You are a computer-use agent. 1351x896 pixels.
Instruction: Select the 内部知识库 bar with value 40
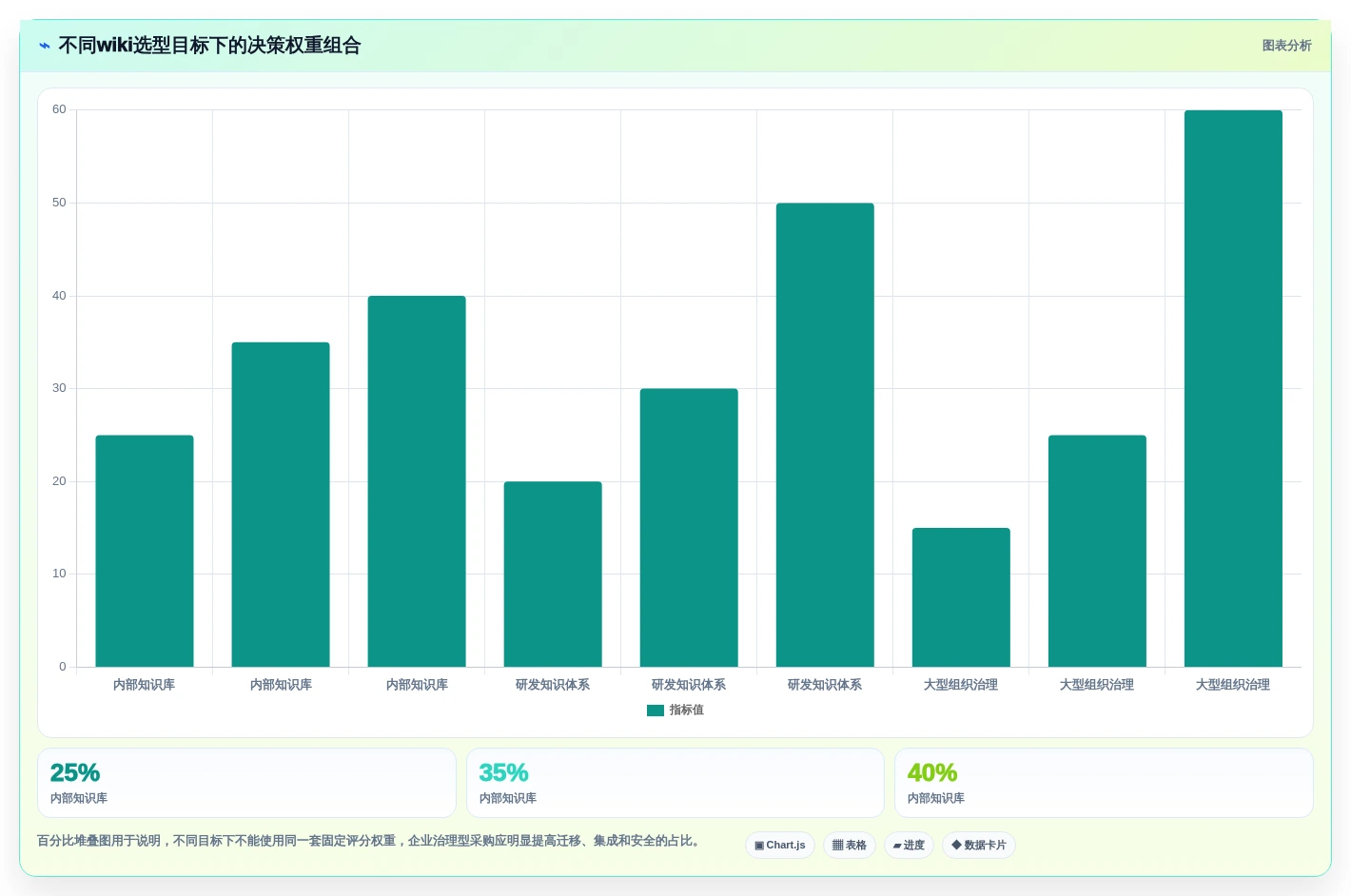[x=417, y=481]
